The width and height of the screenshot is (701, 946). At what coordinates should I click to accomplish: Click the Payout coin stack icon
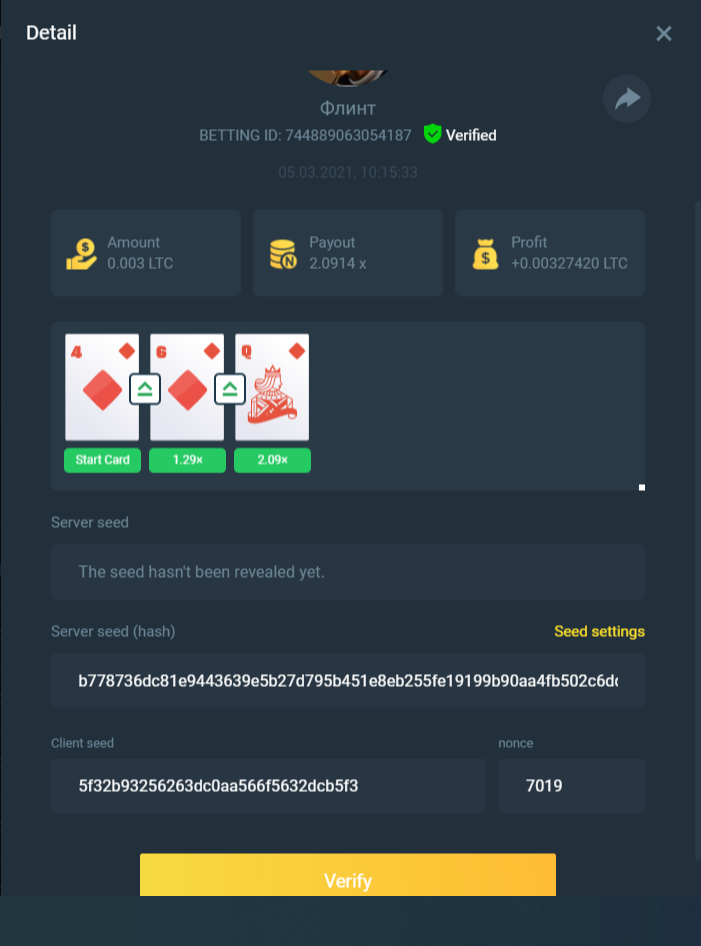click(283, 253)
